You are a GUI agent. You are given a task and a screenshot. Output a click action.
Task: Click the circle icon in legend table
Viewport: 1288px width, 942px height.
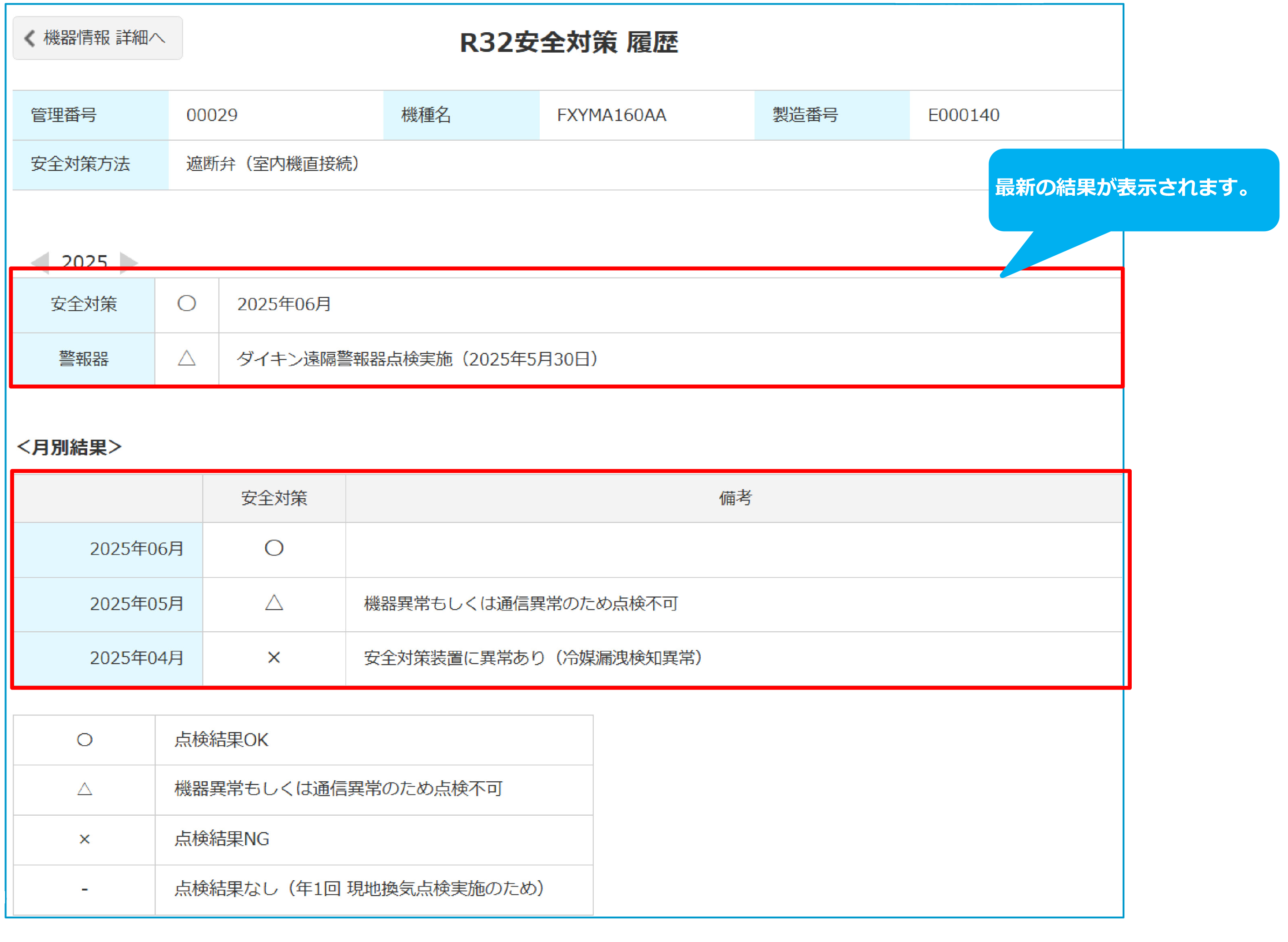[85, 740]
